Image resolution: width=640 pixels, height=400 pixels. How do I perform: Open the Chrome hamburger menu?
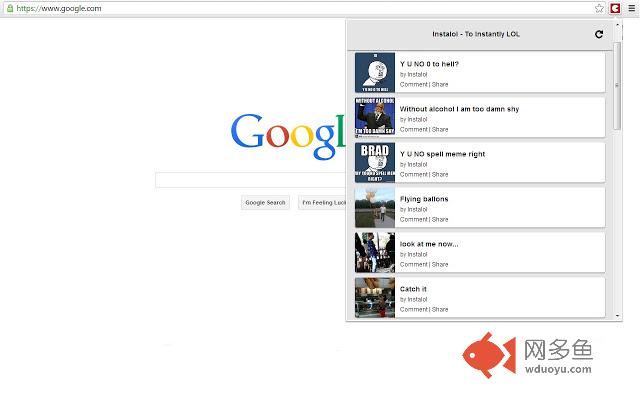pyautogui.click(x=631, y=8)
